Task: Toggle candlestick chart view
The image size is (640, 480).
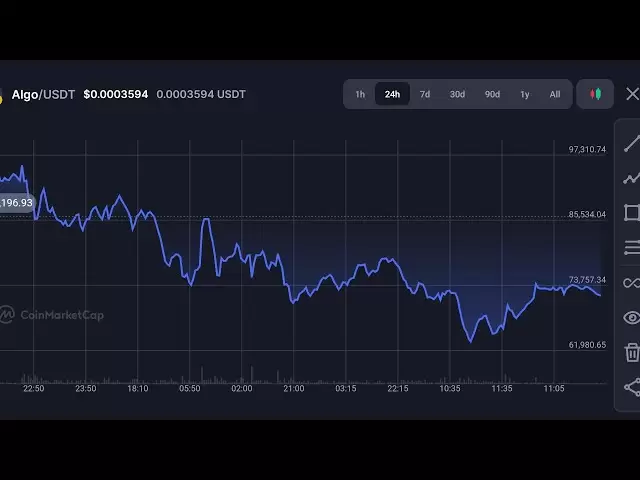Action: pyautogui.click(x=595, y=94)
